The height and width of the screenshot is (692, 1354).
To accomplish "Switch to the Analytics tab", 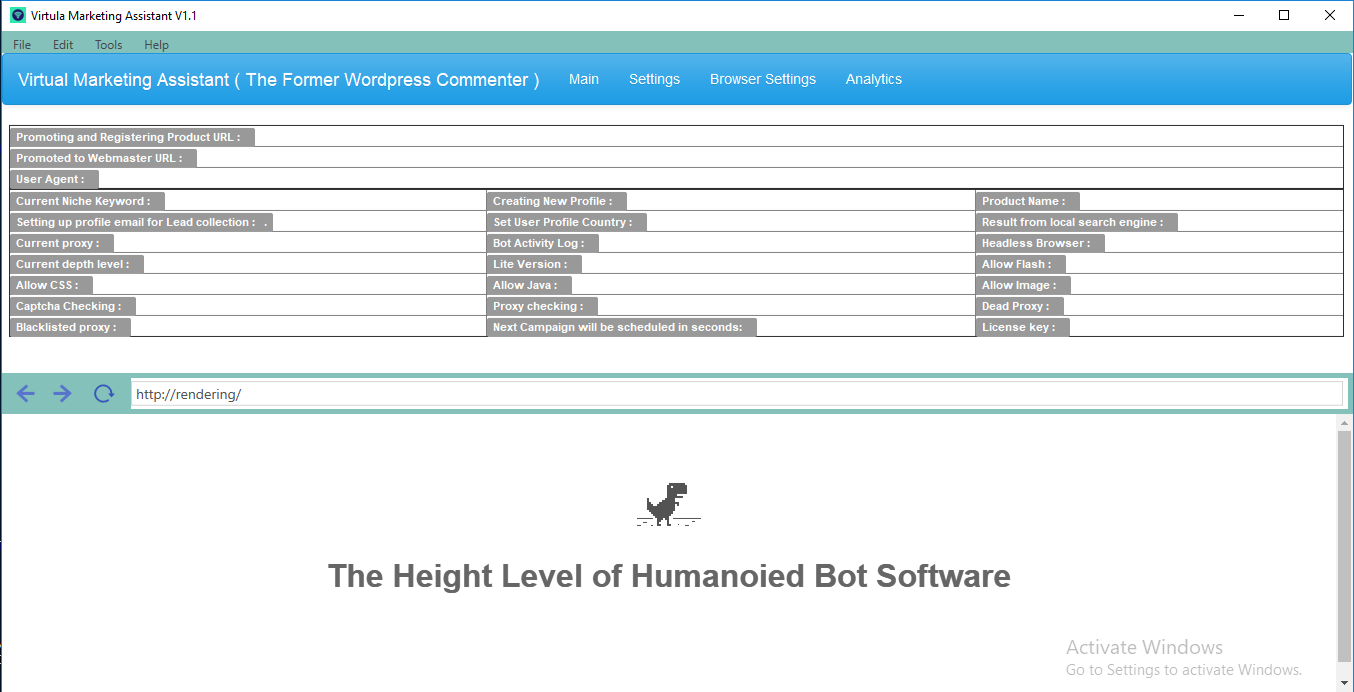I will coord(873,79).
